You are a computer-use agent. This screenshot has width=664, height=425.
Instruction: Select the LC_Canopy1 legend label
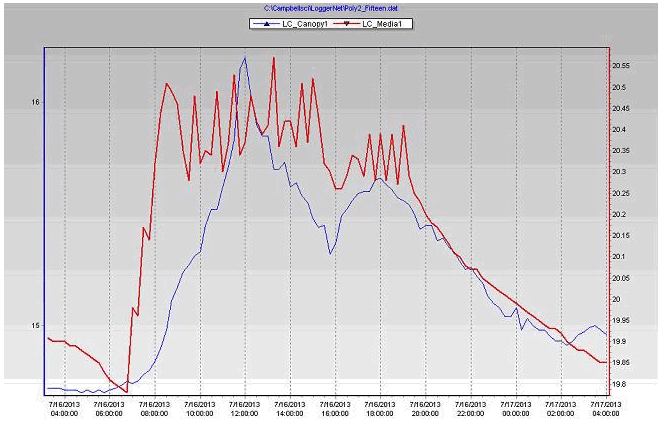[x=305, y=24]
